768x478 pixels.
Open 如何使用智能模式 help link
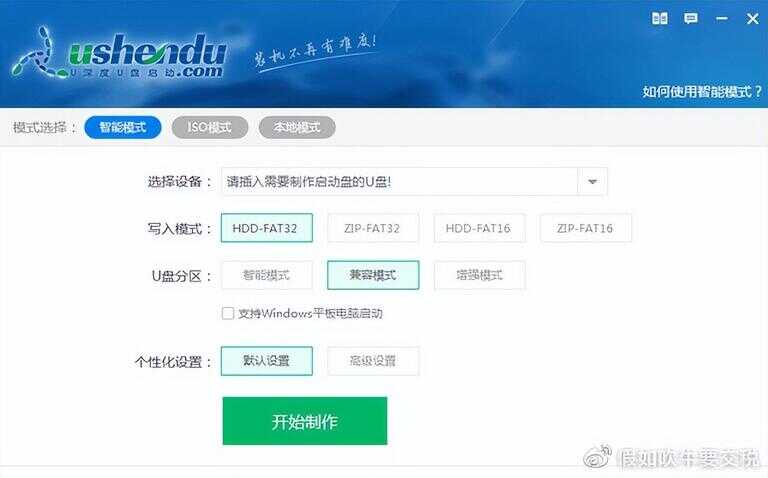click(x=702, y=92)
